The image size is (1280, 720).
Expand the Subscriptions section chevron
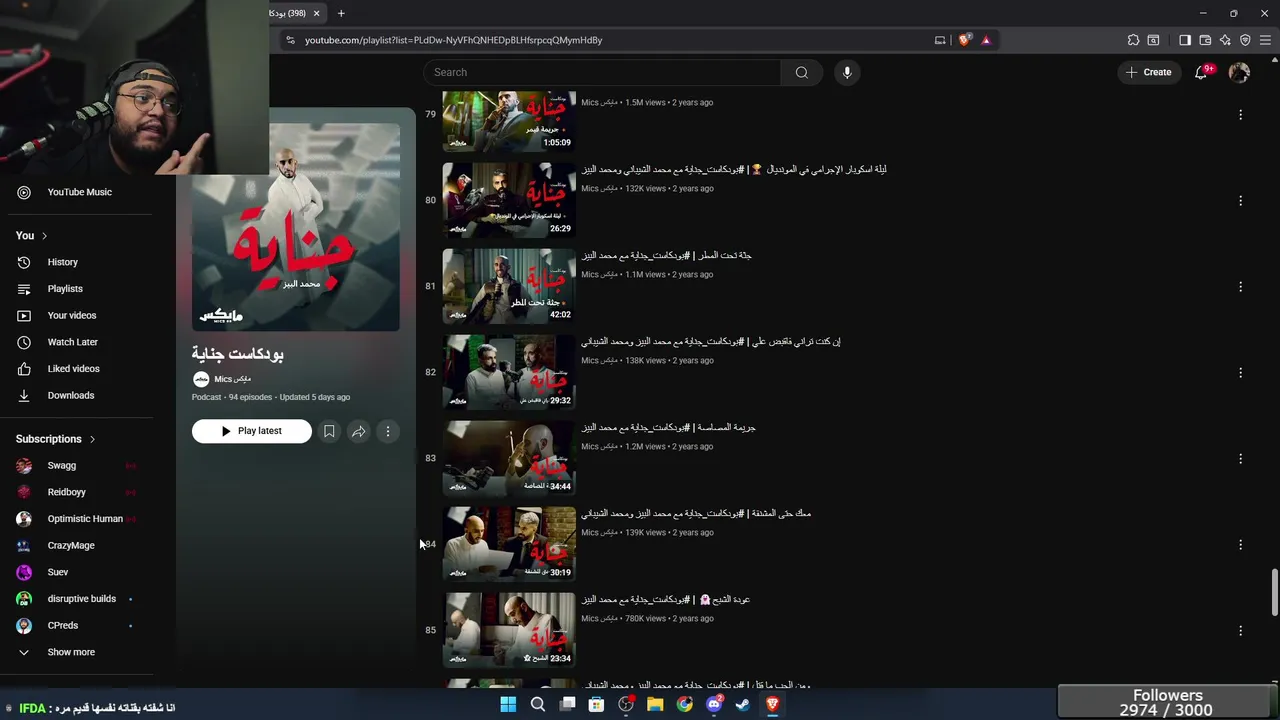(92, 439)
